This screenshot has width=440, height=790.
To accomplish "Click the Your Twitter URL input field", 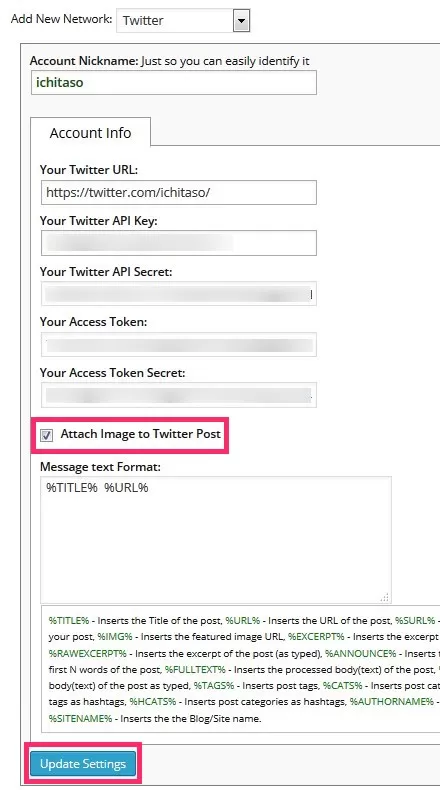I will tap(179, 192).
